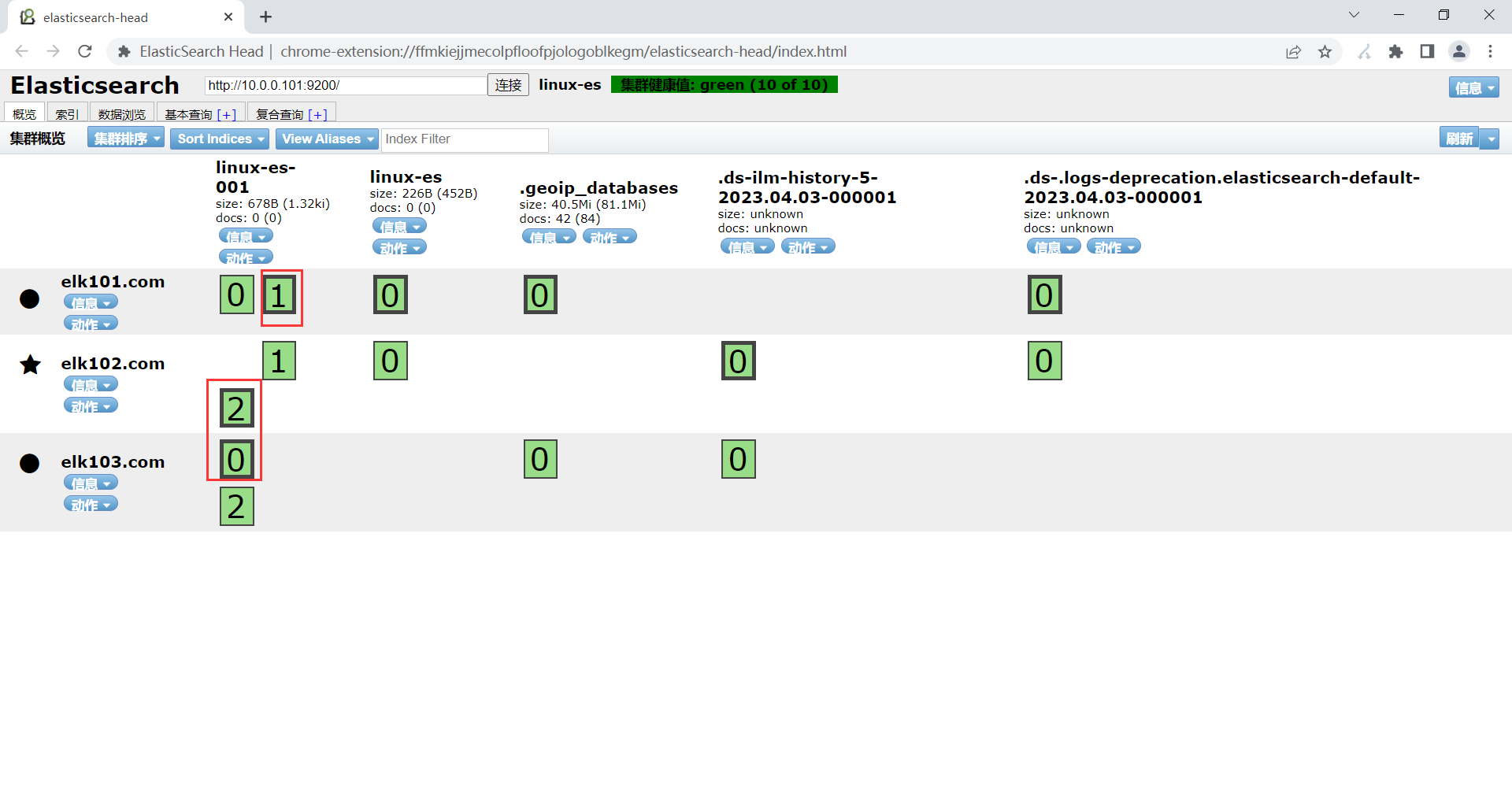The image size is (1512, 811).
Task: Open 动作 dropdown for node elk103.com
Action: tap(91, 504)
